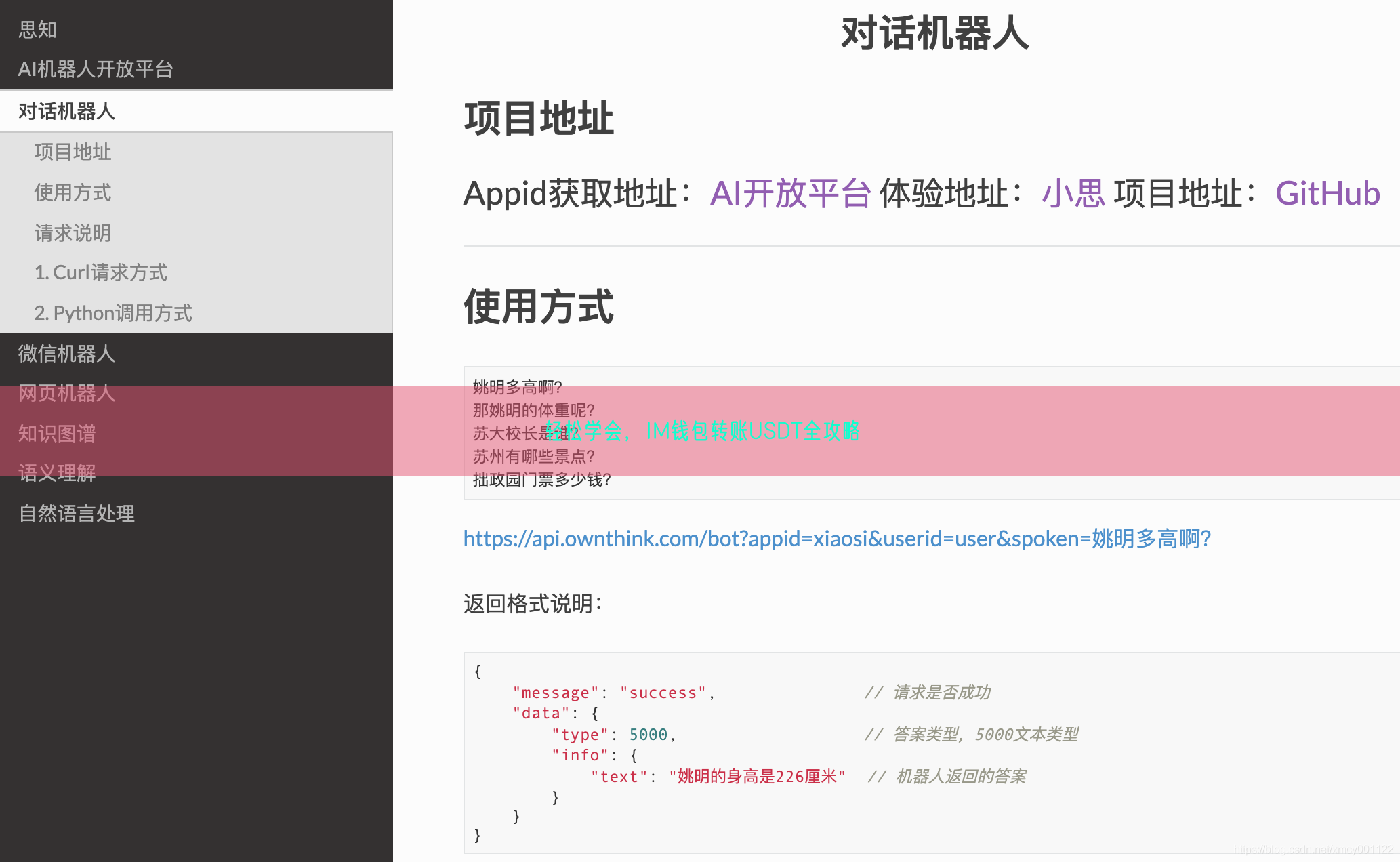Viewport: 1400px width, 862px height.
Task: Open the 思知 site title link
Action: (37, 30)
